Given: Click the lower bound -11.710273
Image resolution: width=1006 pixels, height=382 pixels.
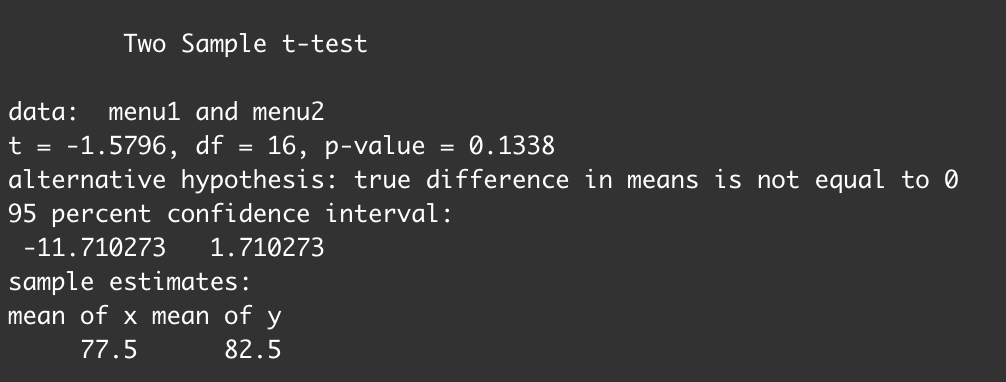Looking at the screenshot, I should [x=94, y=248].
